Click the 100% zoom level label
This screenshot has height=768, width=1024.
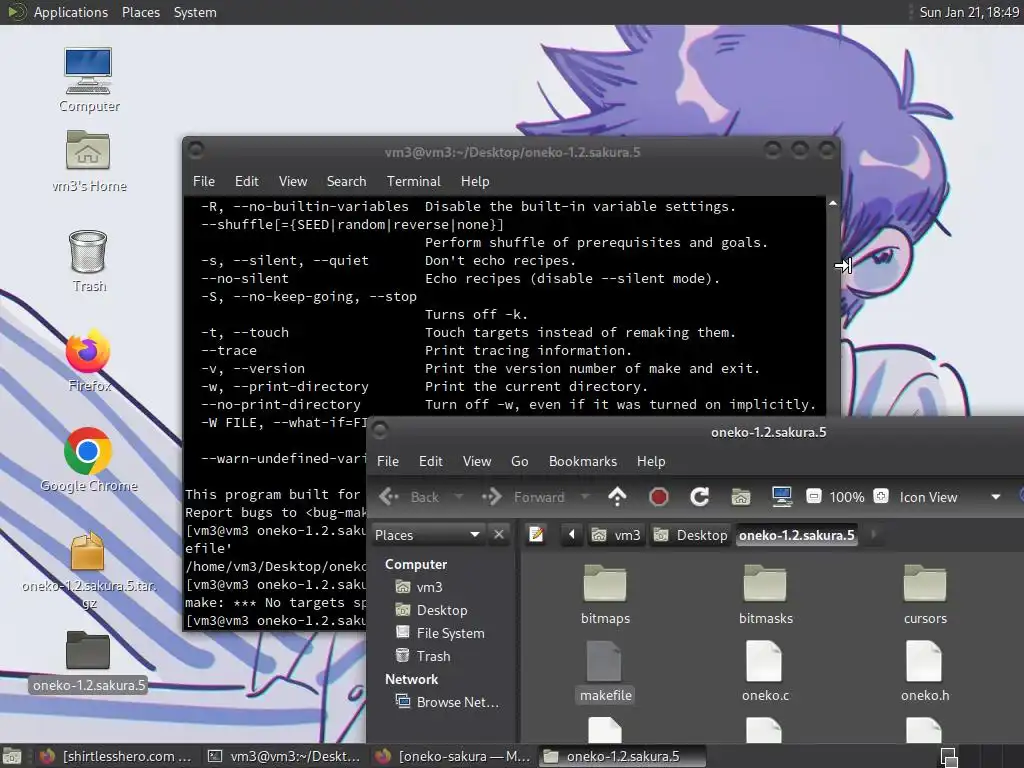pos(846,497)
